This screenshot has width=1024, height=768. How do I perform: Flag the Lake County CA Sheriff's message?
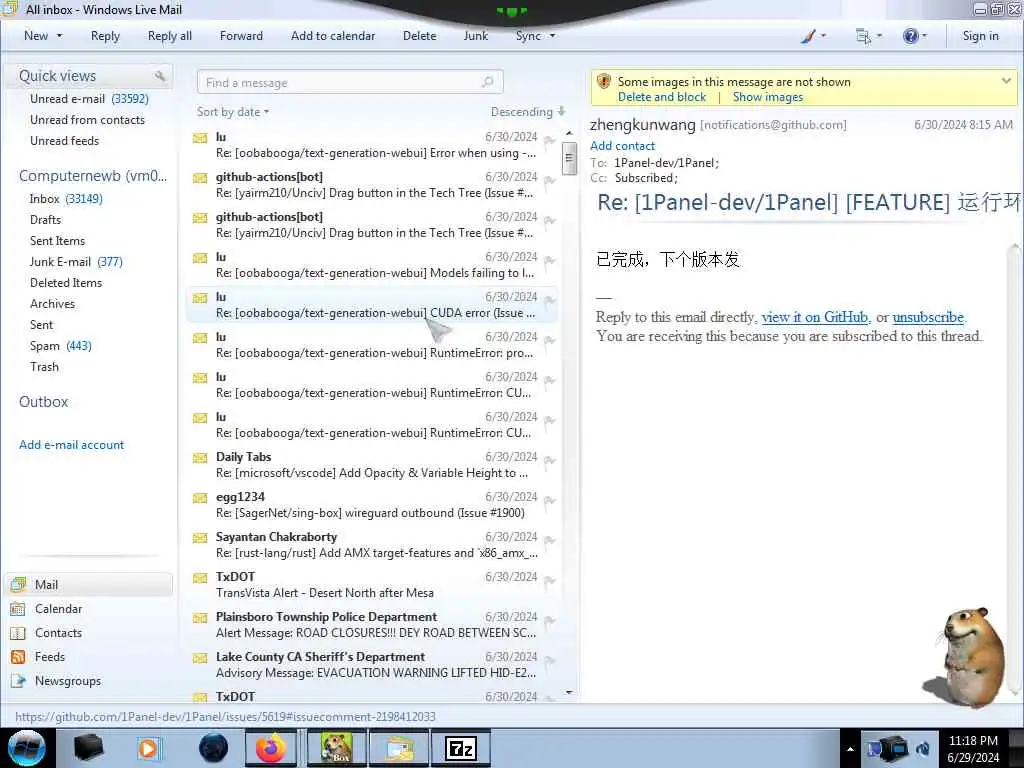(x=549, y=660)
